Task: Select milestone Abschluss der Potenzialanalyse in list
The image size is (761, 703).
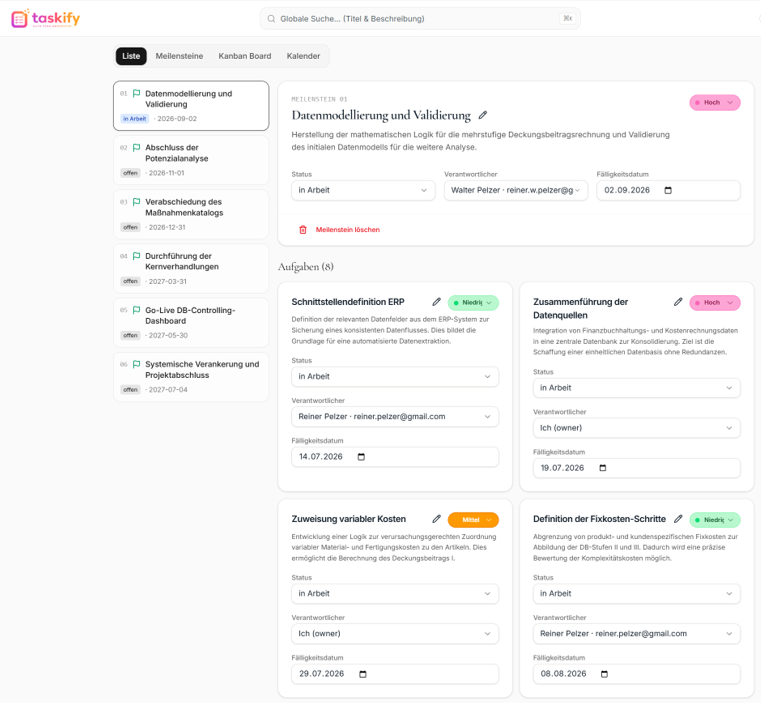Action: 191,160
